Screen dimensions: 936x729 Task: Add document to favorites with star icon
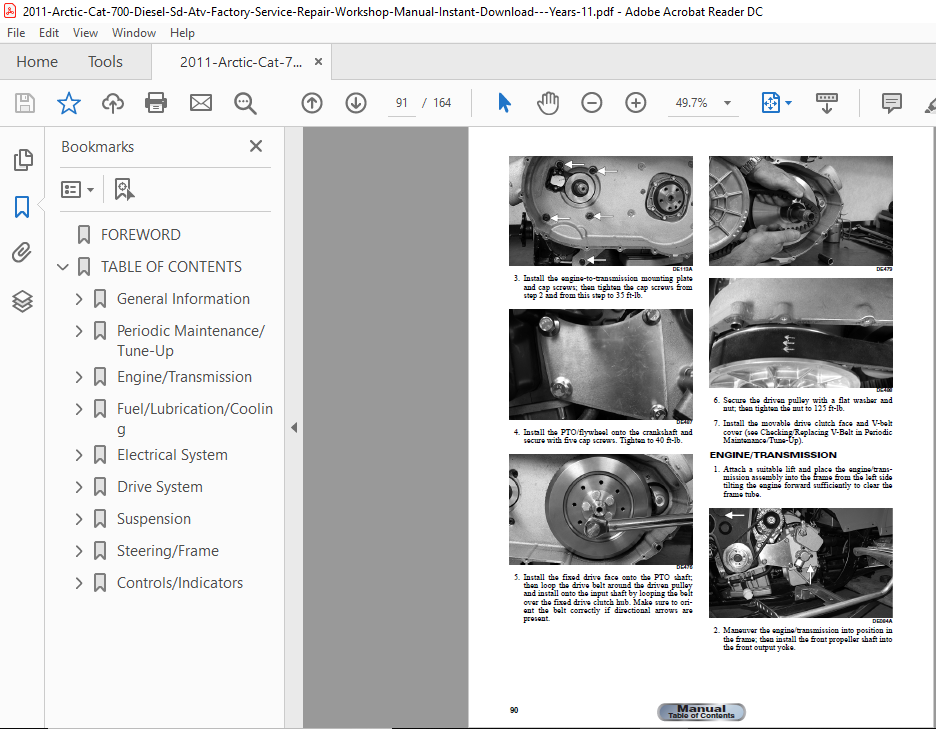tap(69, 103)
